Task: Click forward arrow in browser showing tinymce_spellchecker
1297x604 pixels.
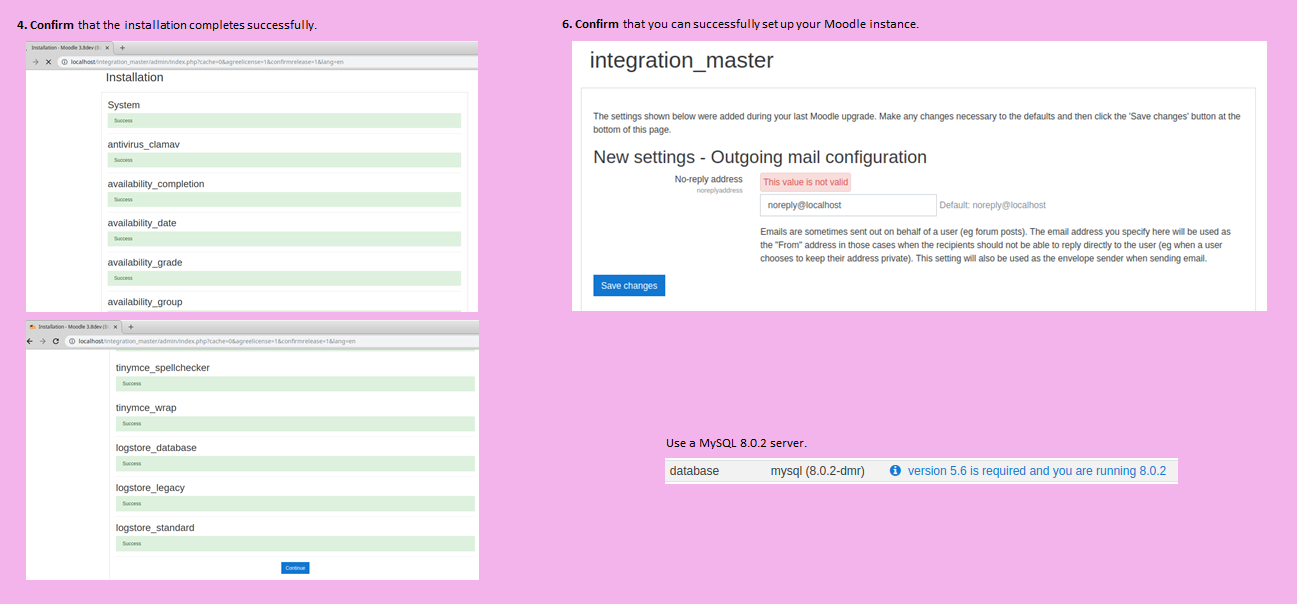Action: tap(43, 341)
